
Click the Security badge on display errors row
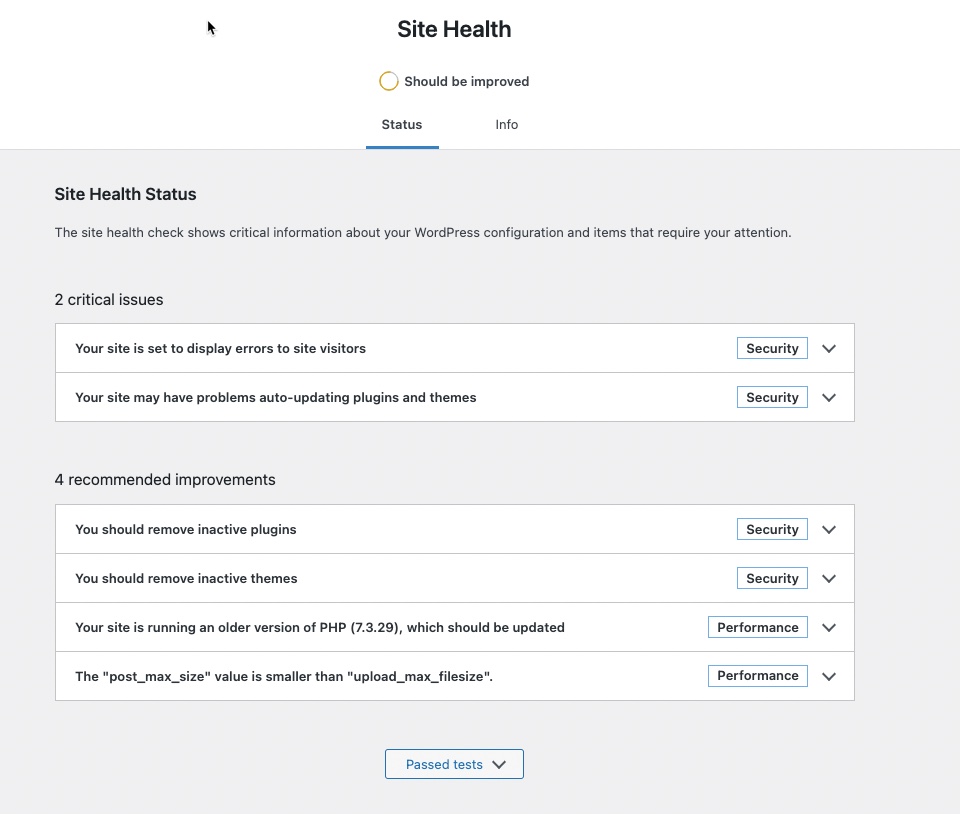coord(772,349)
